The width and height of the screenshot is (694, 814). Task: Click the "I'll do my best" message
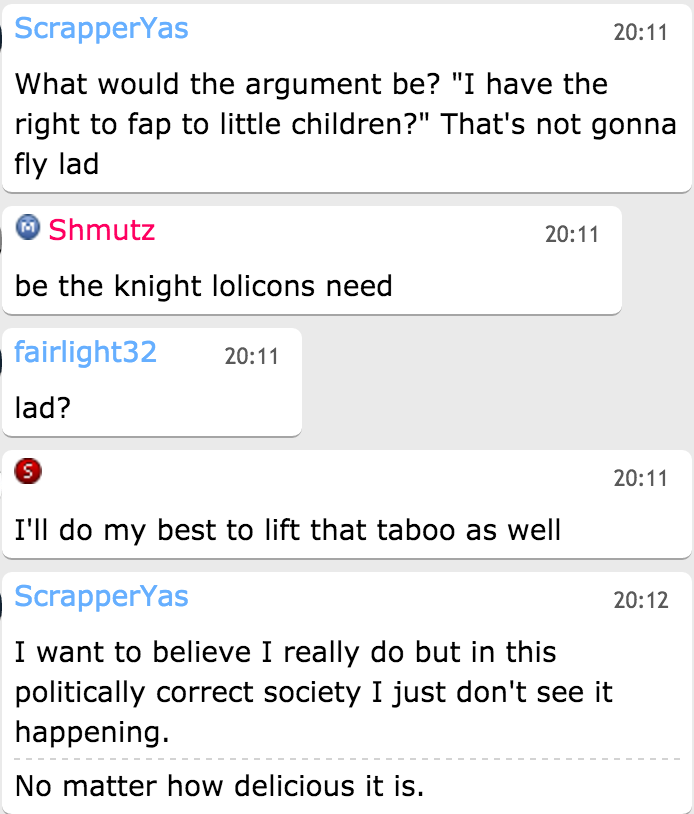288,529
